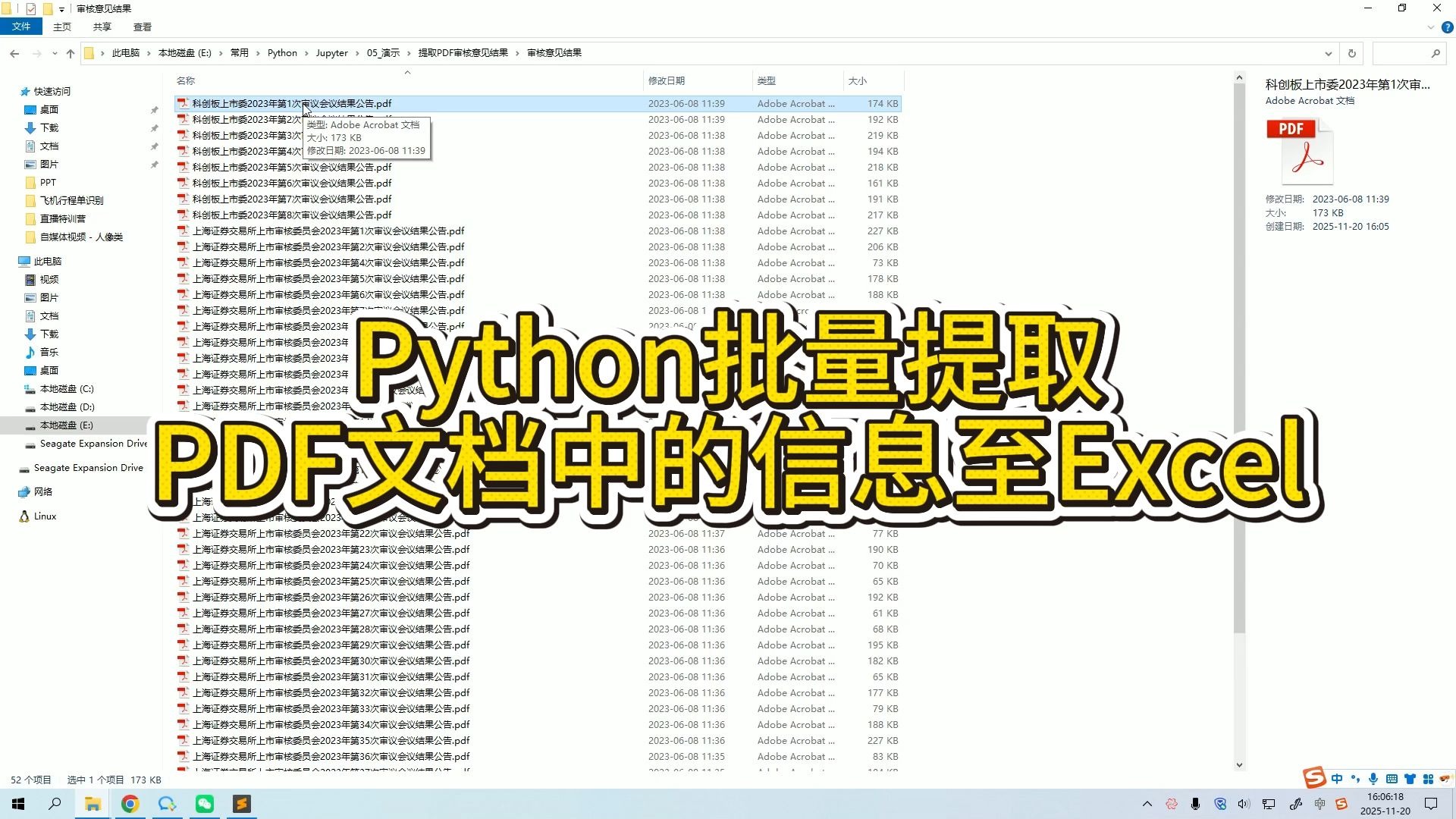Switch to the 查看 ribbon tab
The height and width of the screenshot is (819, 1456).
(x=142, y=27)
